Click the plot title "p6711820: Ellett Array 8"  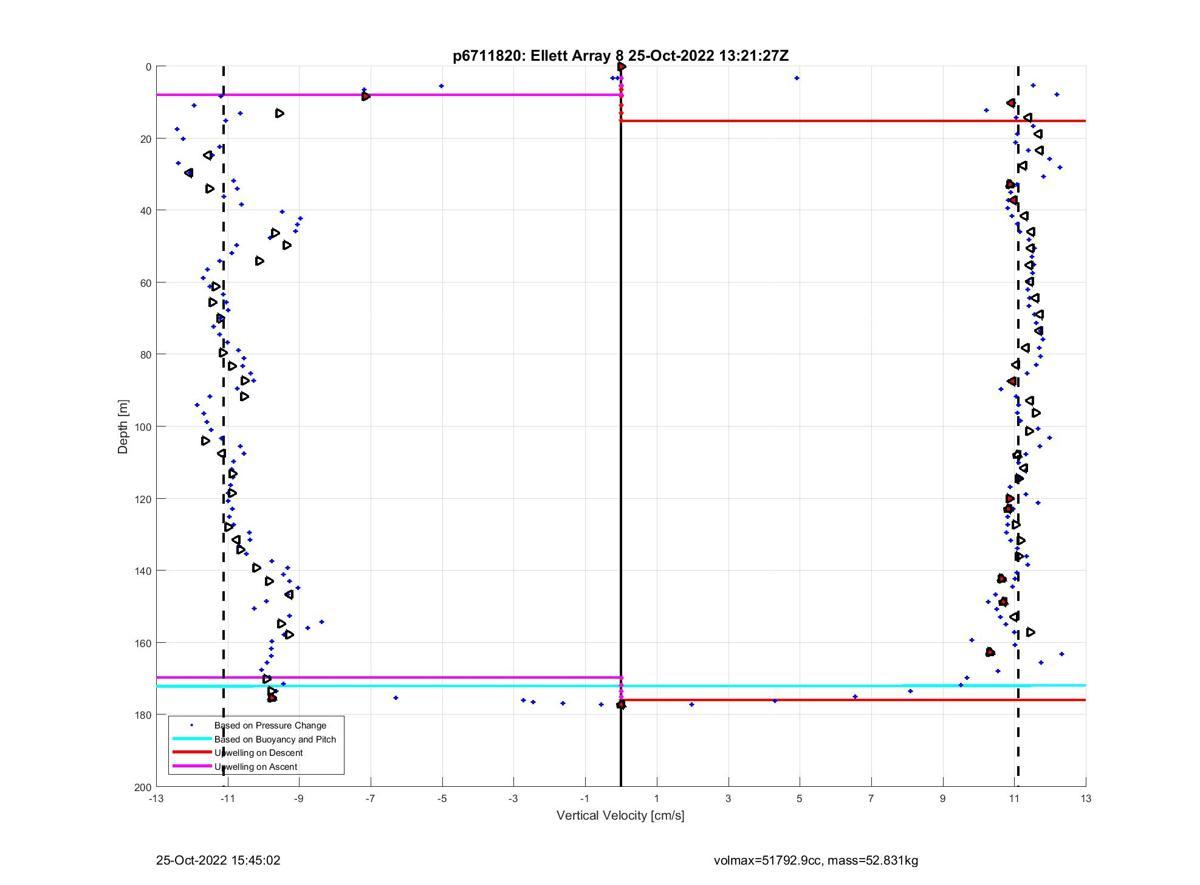(538, 56)
